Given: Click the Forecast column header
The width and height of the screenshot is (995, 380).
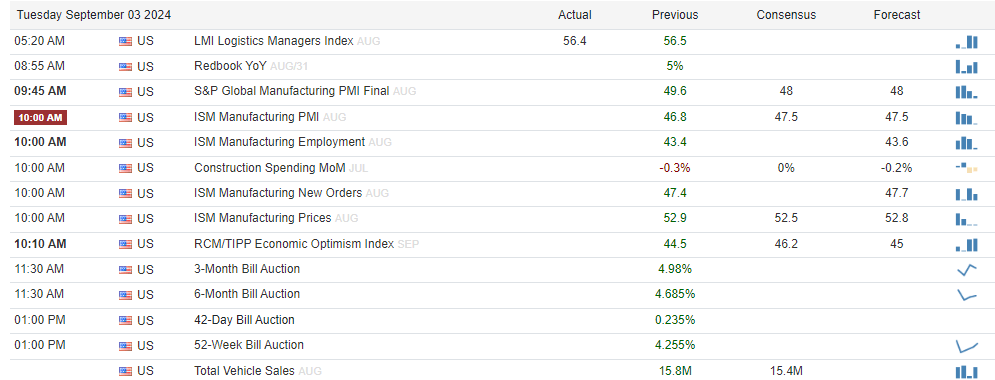Looking at the screenshot, I should pos(897,15).
